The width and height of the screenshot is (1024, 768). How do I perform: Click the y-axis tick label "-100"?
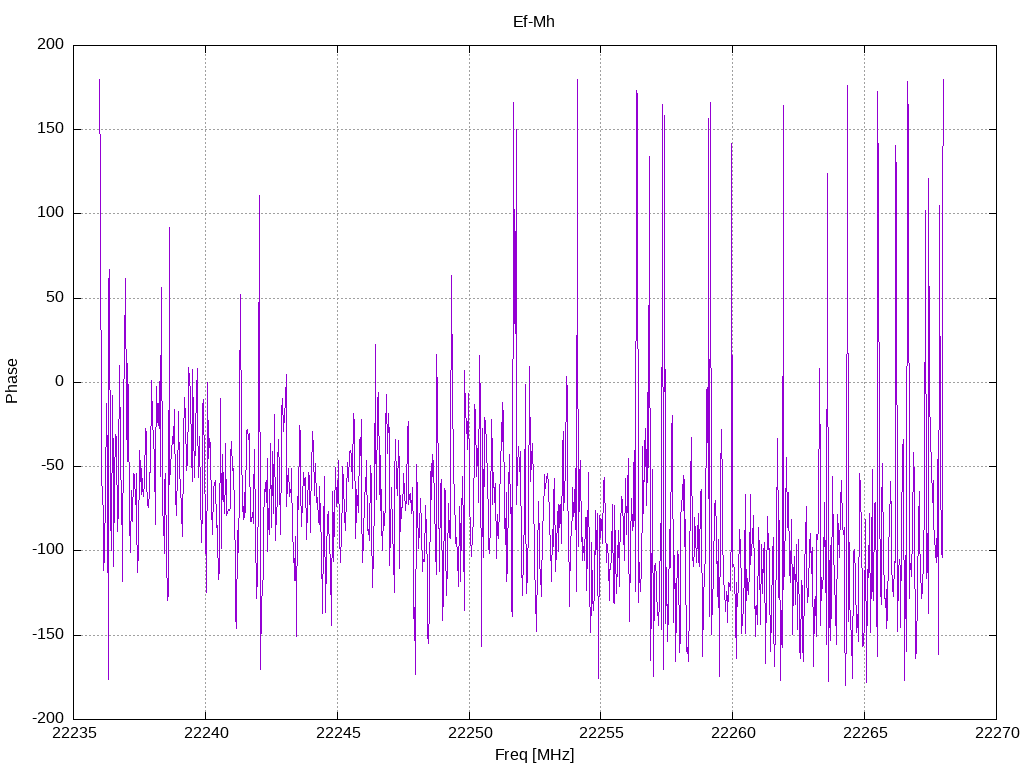point(48,550)
